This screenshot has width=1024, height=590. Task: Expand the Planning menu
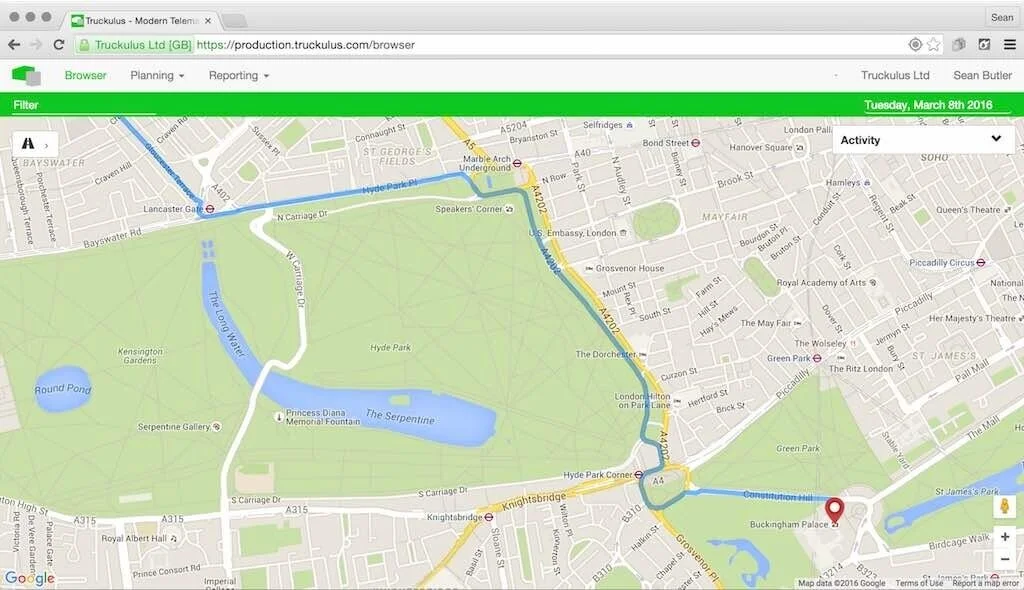click(x=157, y=75)
